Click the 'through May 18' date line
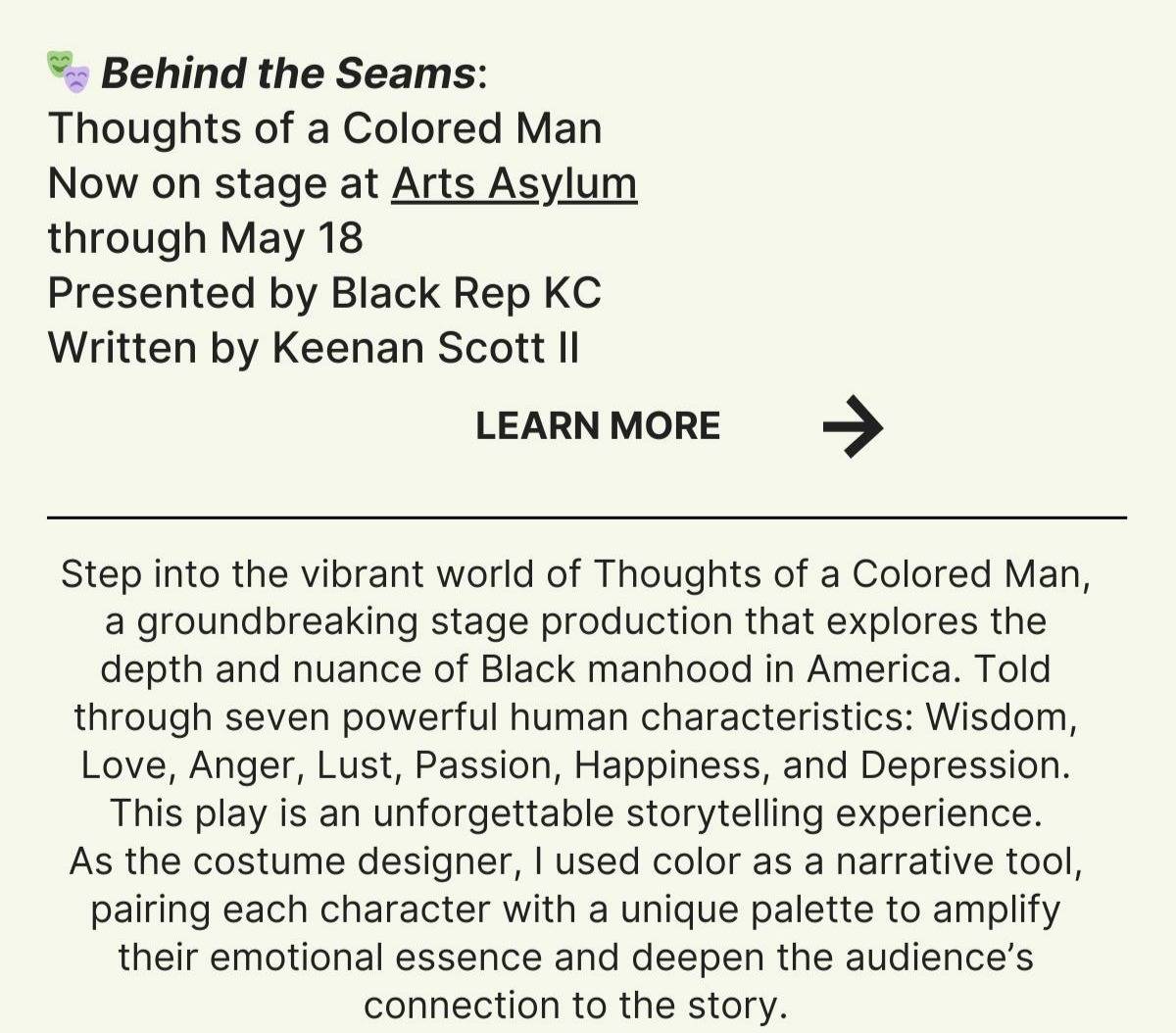 [205, 238]
